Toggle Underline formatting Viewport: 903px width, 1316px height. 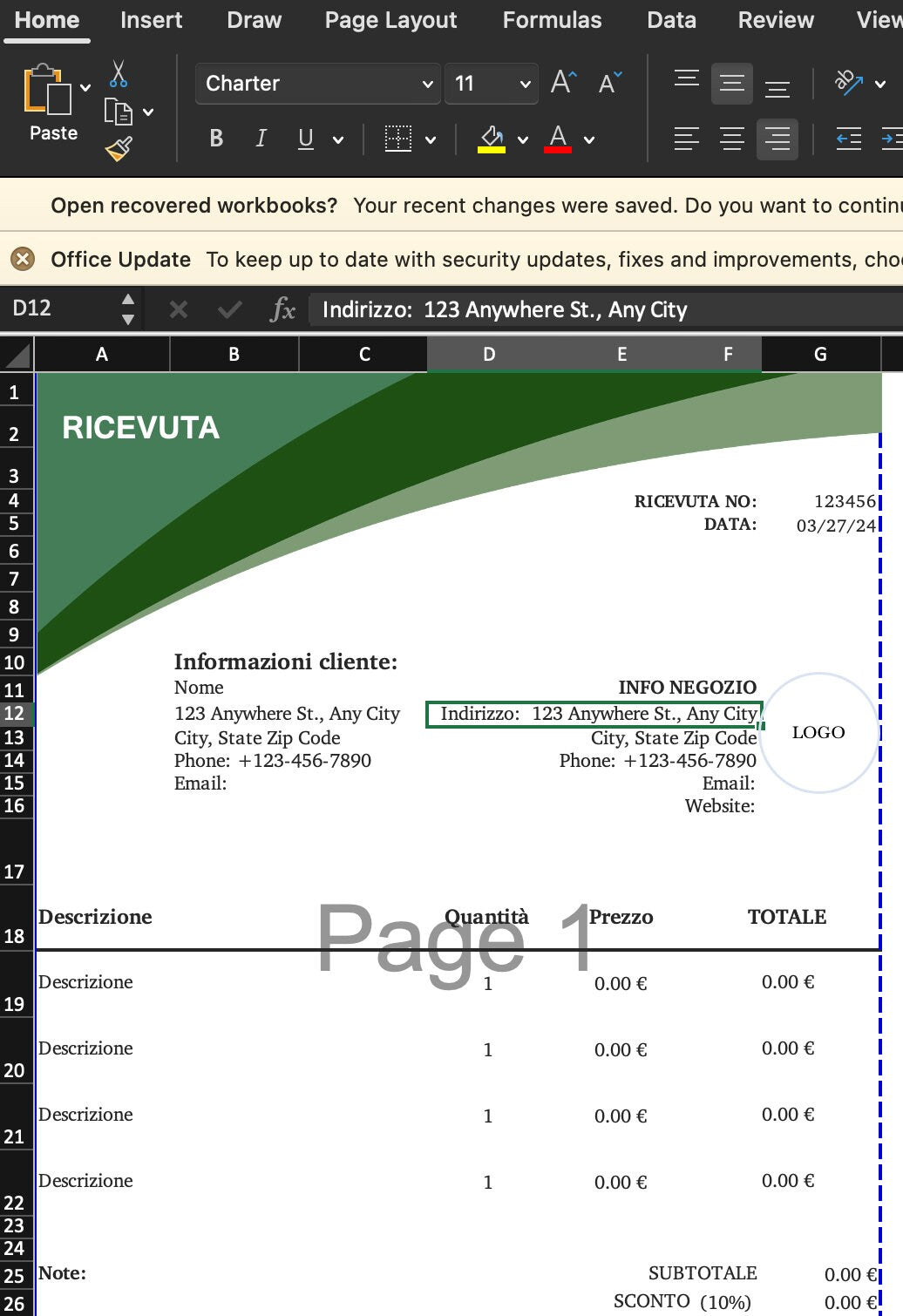[306, 139]
